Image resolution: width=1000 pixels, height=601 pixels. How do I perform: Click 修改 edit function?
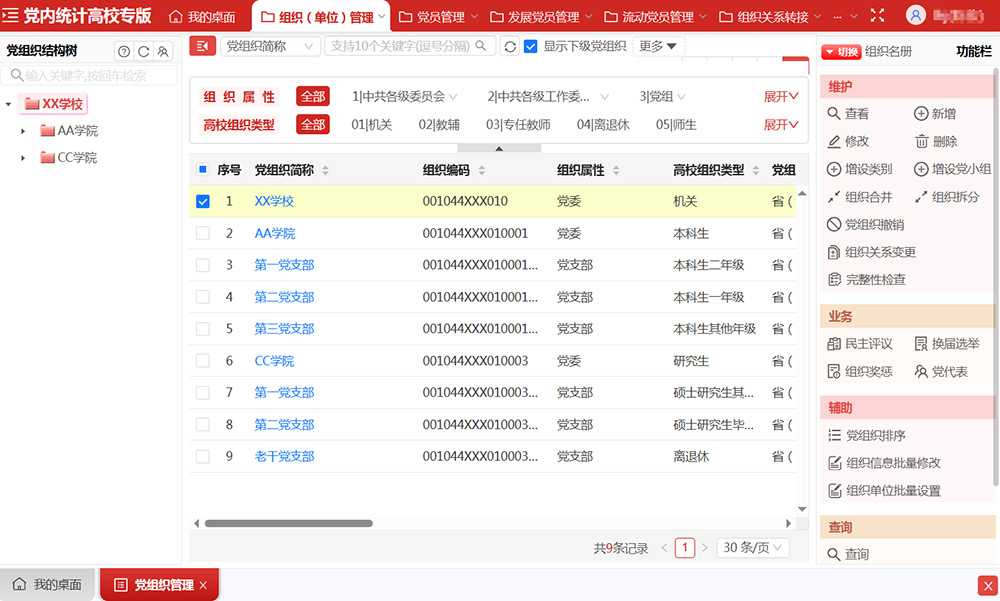click(x=848, y=141)
